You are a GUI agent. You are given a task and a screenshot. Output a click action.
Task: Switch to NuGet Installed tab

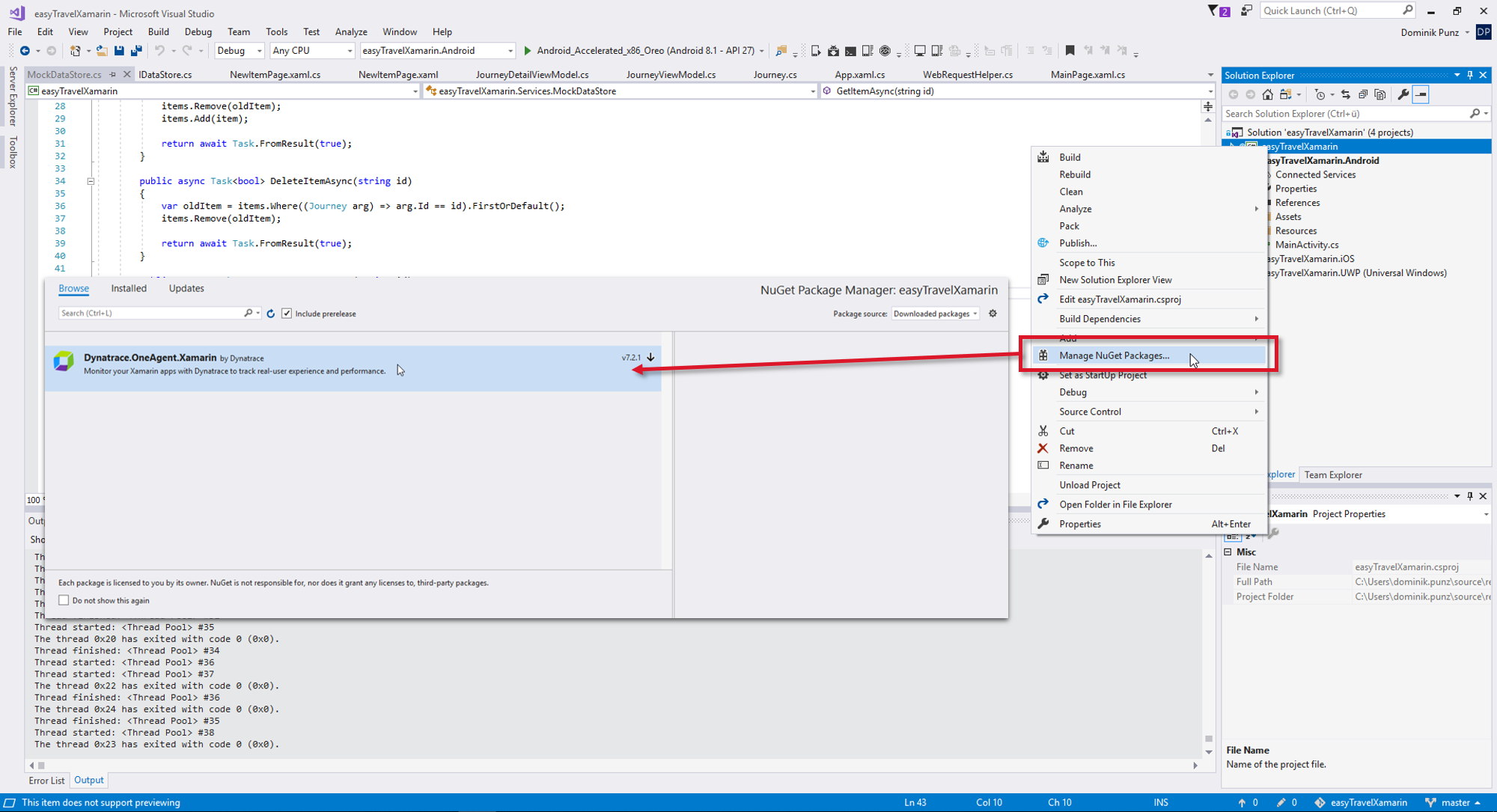click(x=129, y=288)
